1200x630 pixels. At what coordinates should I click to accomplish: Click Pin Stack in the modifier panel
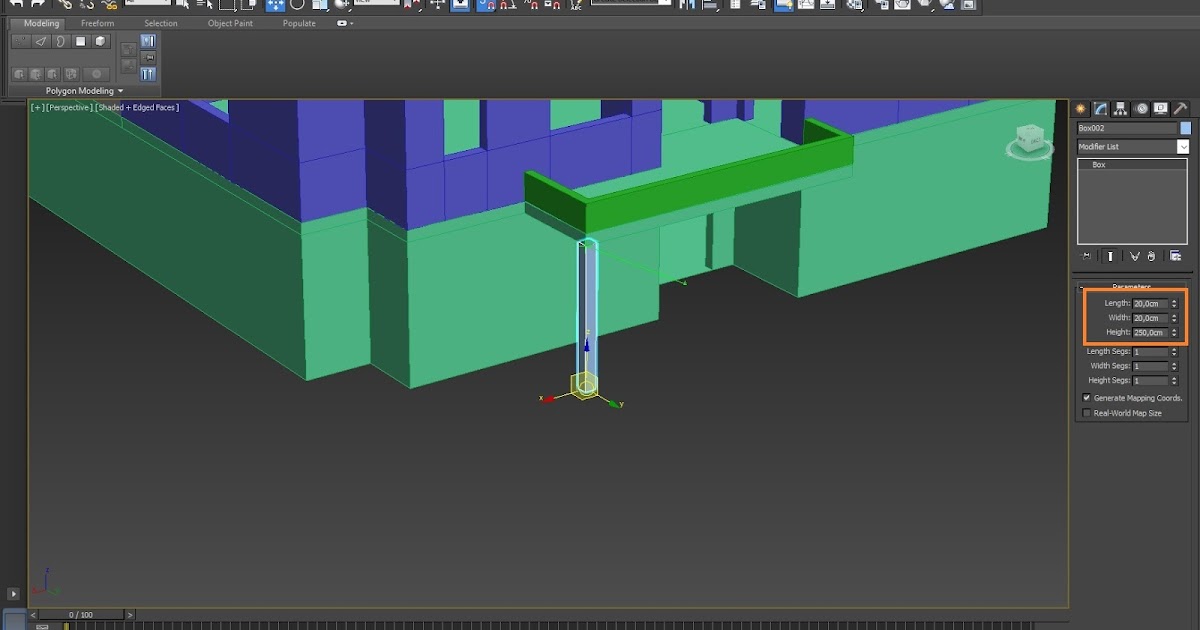(x=1086, y=255)
